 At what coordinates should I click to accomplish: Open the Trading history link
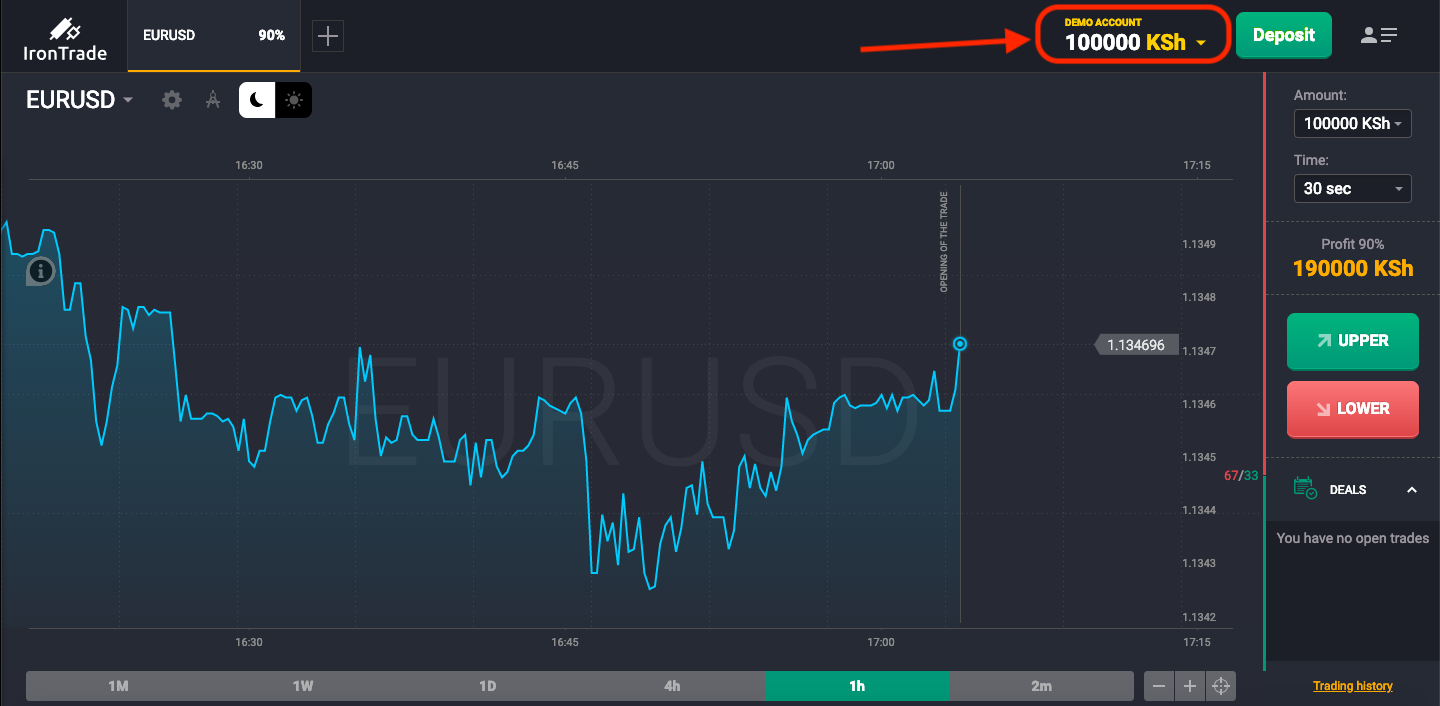[x=1352, y=686]
